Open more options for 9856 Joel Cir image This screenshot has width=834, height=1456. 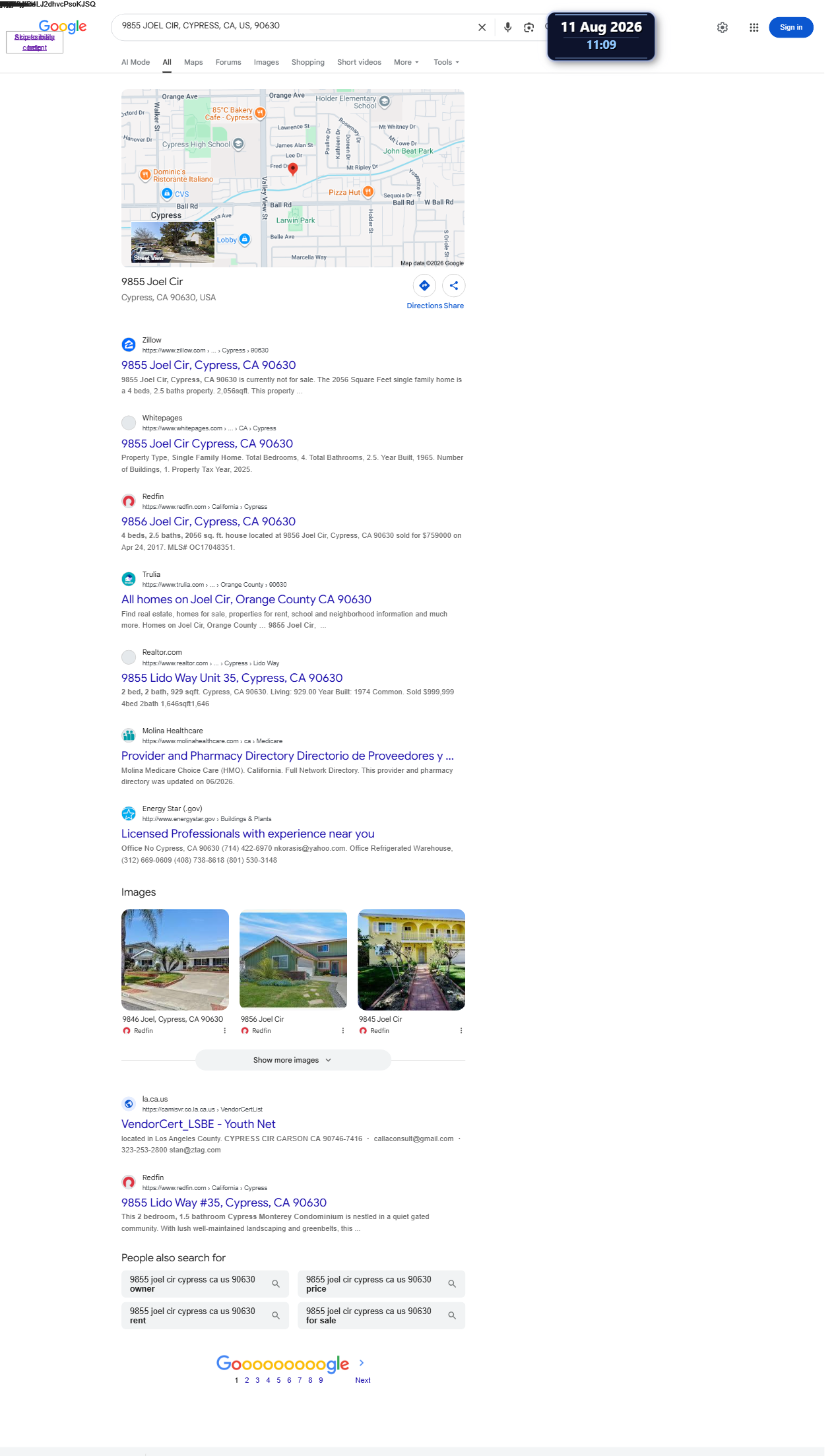(x=342, y=1030)
